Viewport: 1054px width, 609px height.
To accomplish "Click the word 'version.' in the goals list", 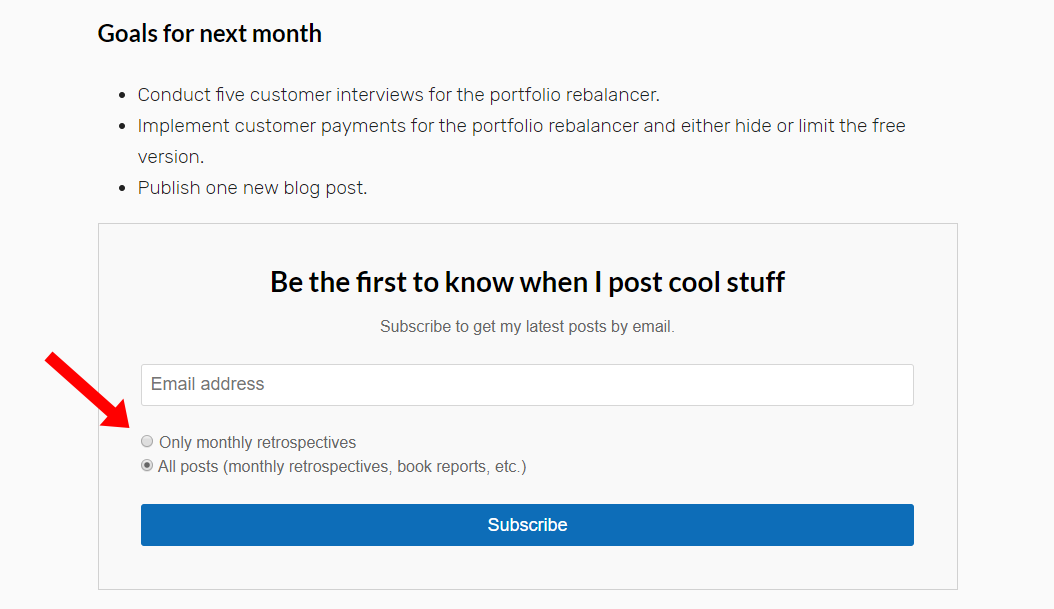I will [171, 157].
